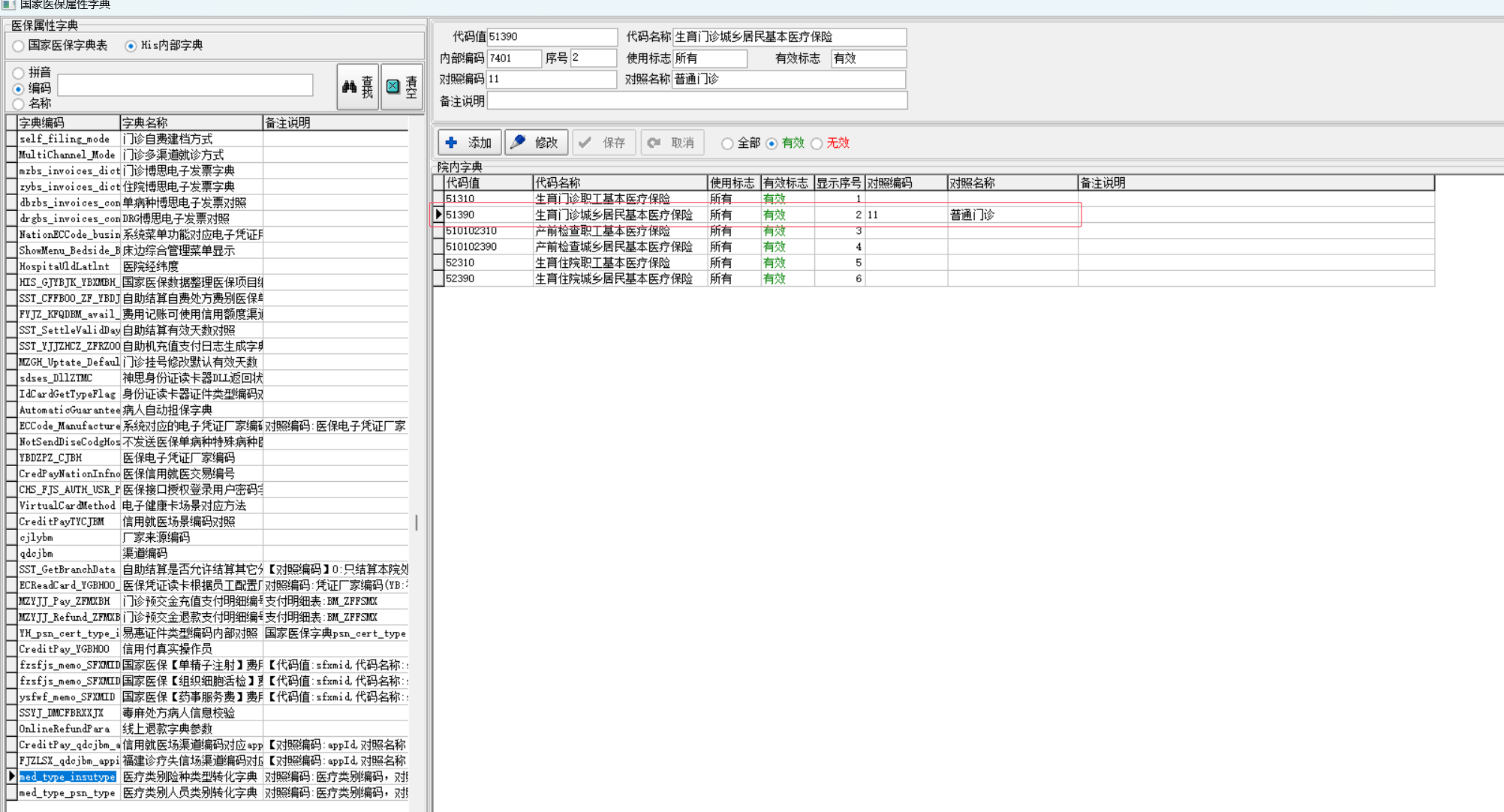Click the 有效标志 field showing 有效

click(868, 59)
